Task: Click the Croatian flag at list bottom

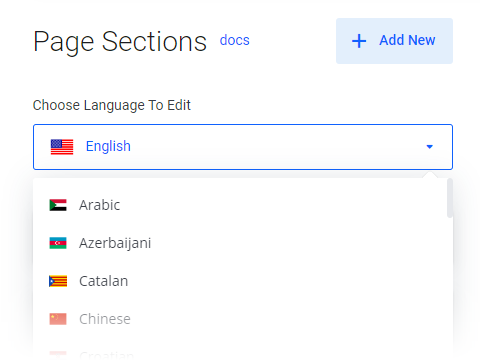Action: [x=58, y=356]
